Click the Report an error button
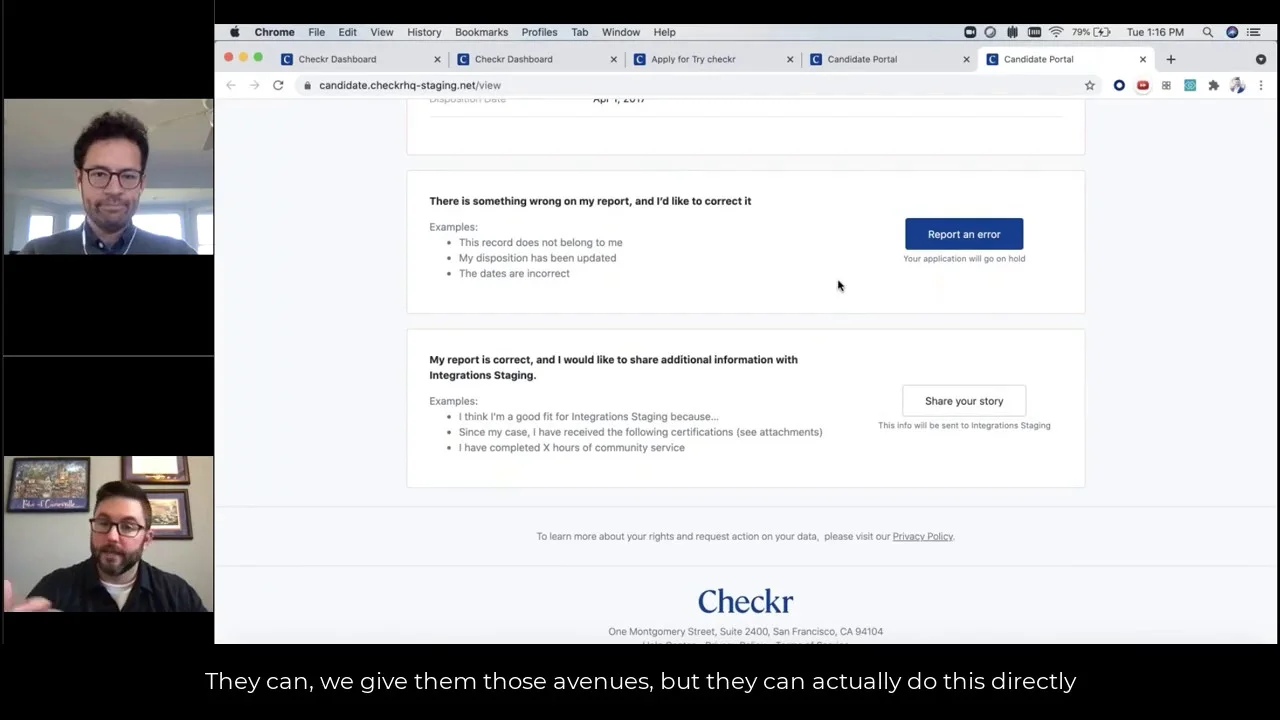The image size is (1280, 720). [964, 234]
